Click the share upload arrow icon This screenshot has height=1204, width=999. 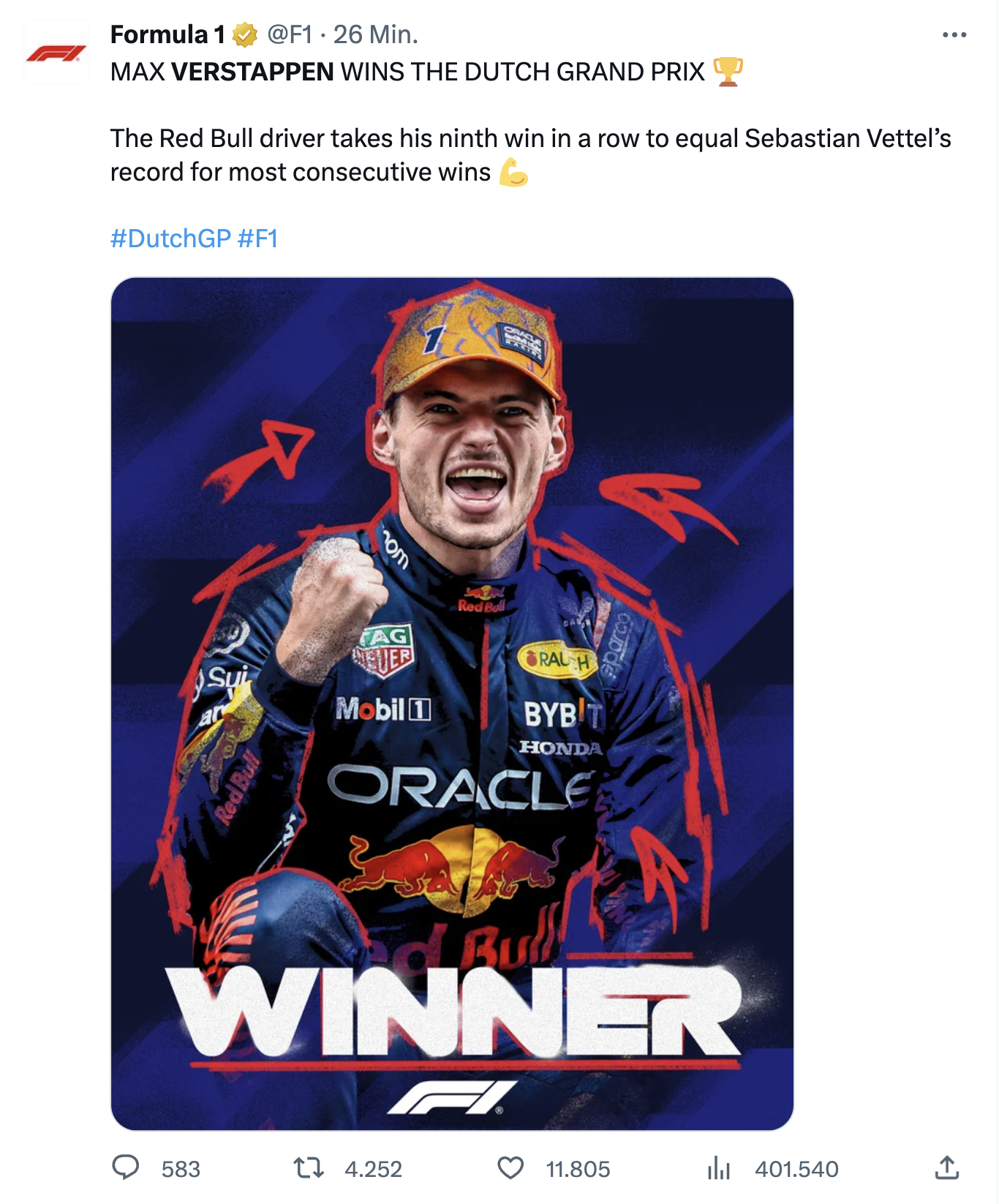tap(947, 1167)
